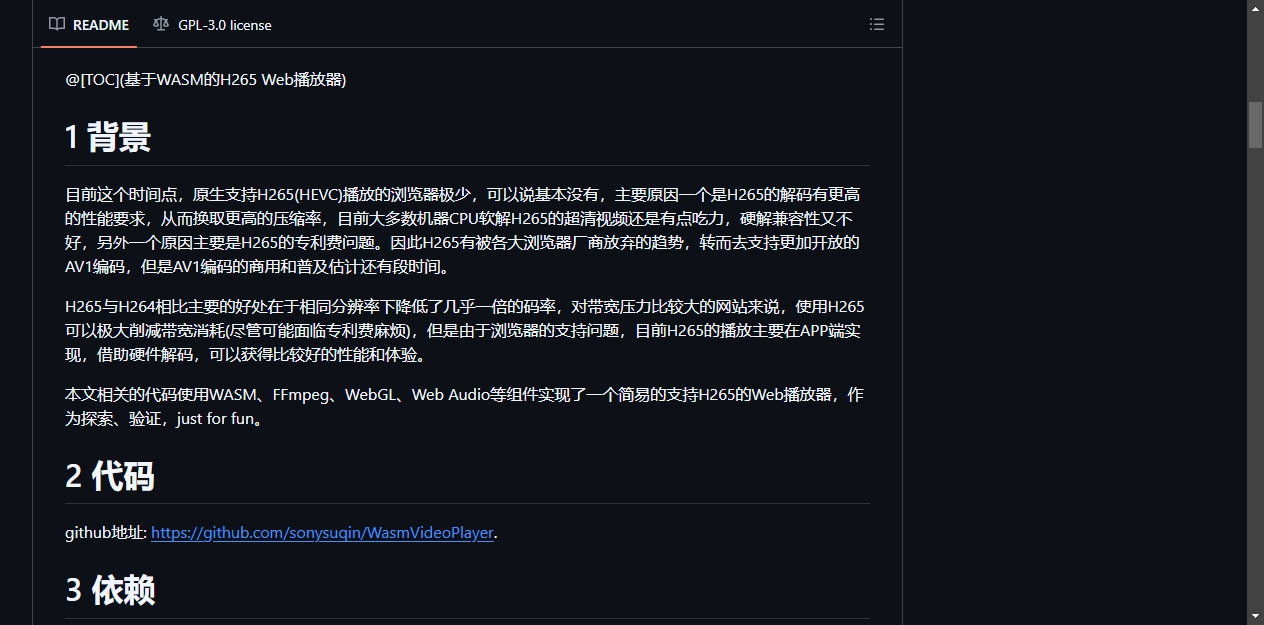The width and height of the screenshot is (1264, 625).
Task: Click the scales icon beside GPL-3.0 license
Action: pos(161,25)
